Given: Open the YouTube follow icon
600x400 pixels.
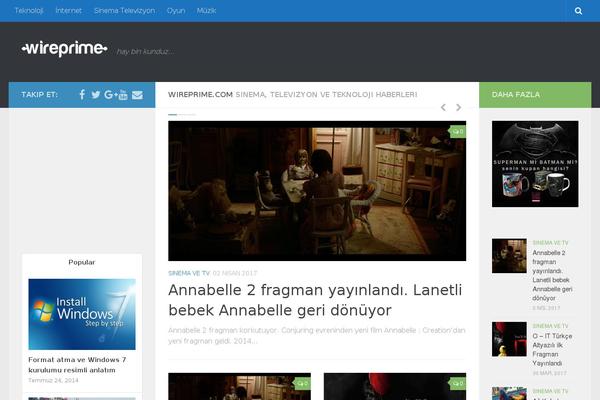Looking at the screenshot, I should pos(123,95).
